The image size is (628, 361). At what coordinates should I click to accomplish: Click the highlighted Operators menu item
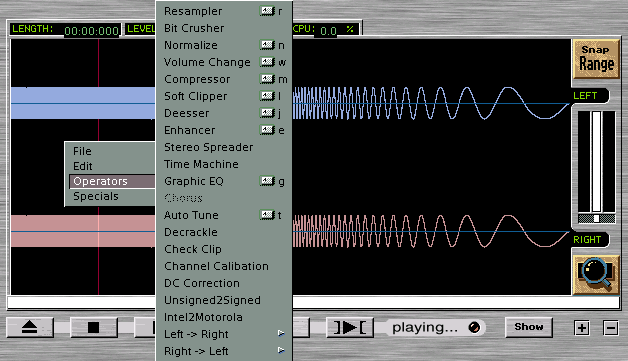pyautogui.click(x=112, y=181)
